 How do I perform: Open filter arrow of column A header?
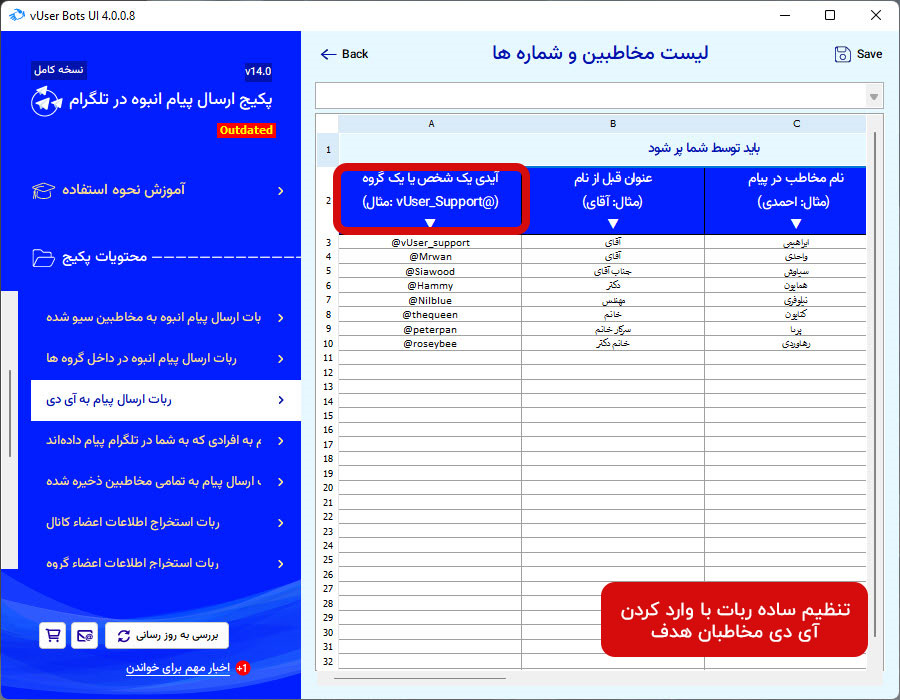pos(430,223)
